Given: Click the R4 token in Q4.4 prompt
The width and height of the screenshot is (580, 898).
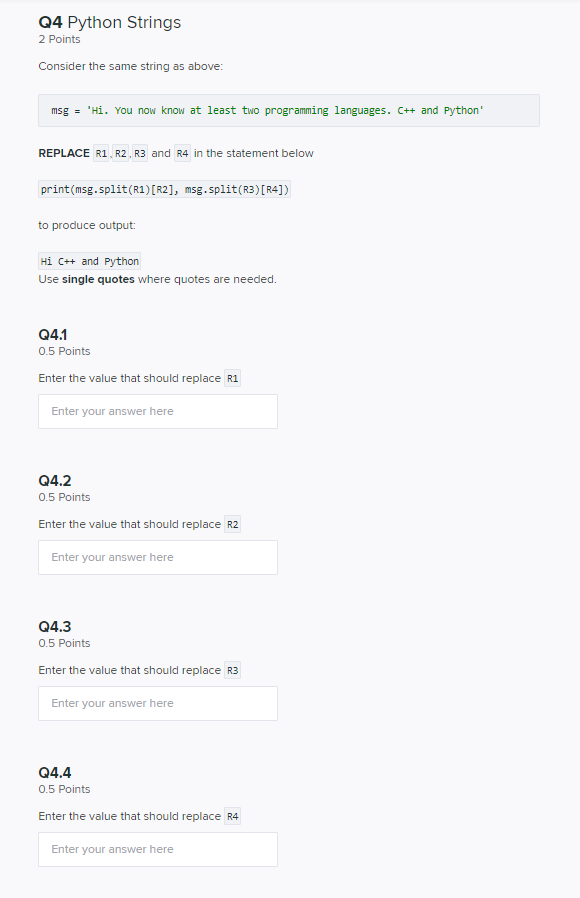Looking at the screenshot, I should [x=232, y=815].
